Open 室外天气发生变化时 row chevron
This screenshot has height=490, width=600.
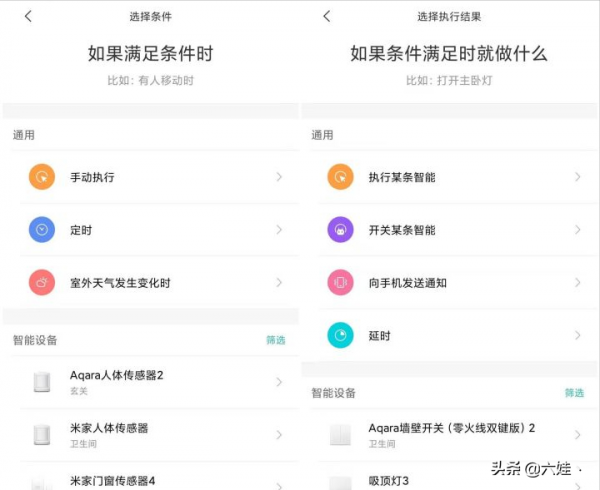(279, 282)
